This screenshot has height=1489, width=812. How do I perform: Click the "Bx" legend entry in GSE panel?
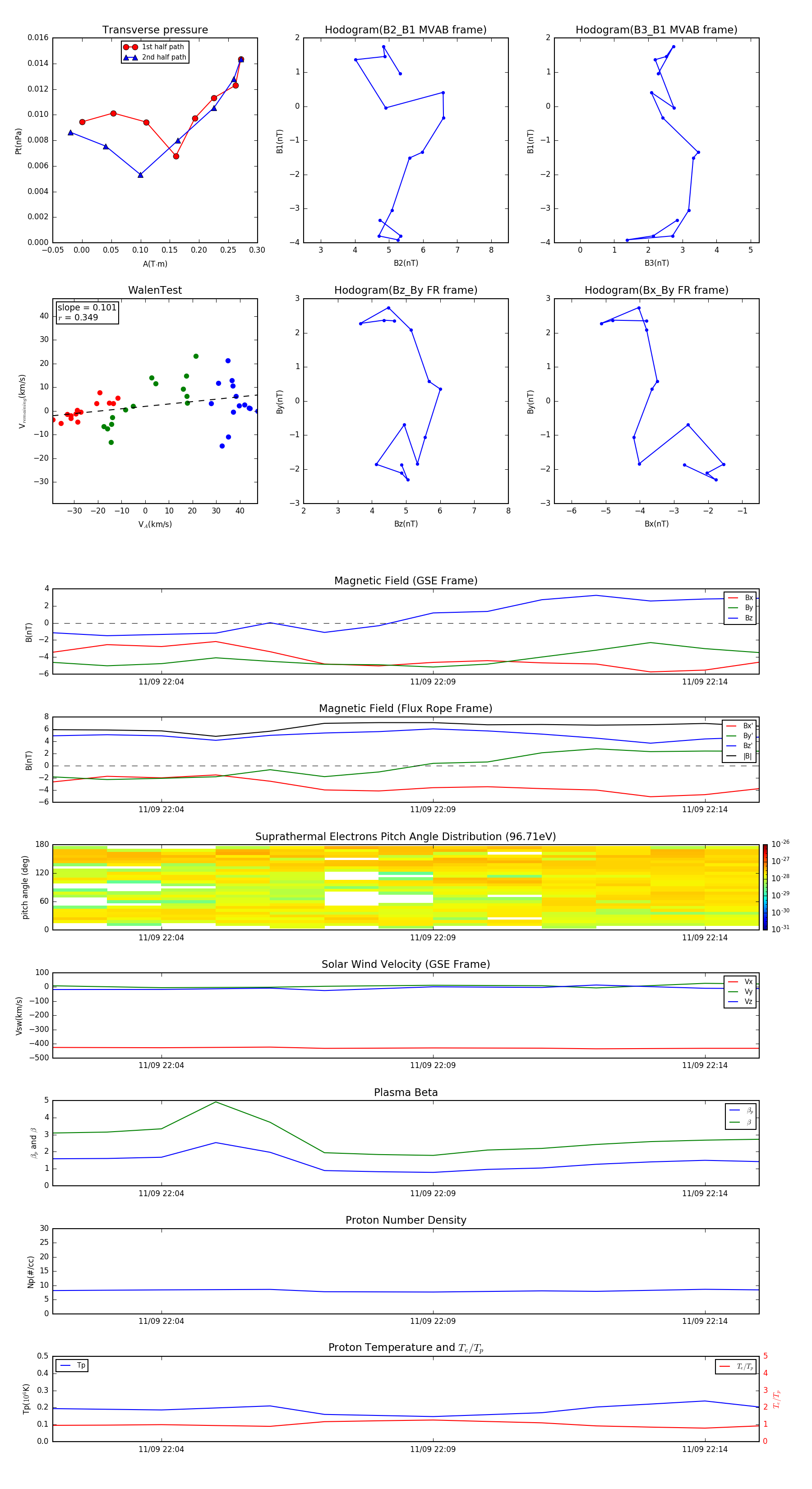point(740,598)
